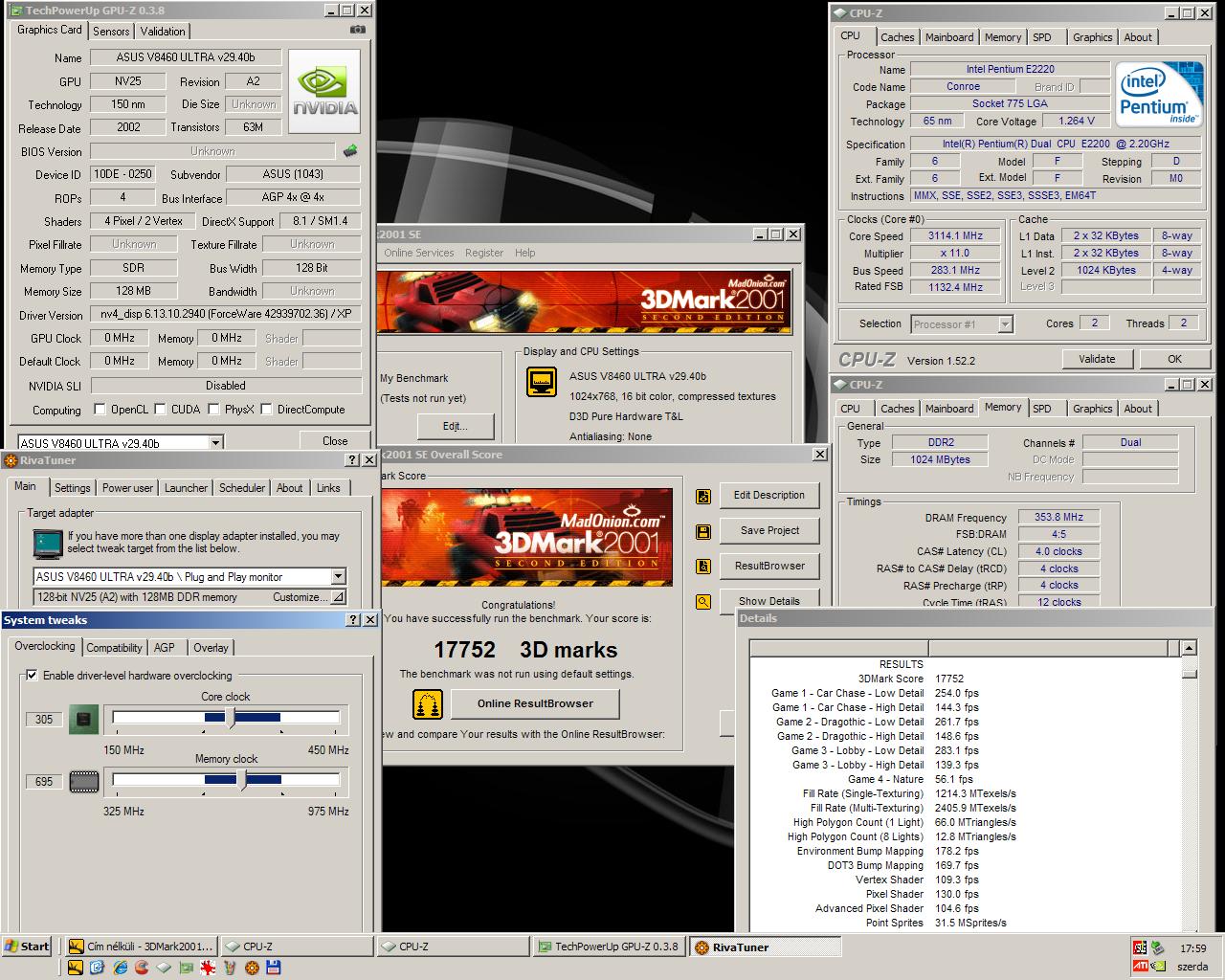Click the OK button in CPU-Z
The image size is (1225, 980).
click(1174, 359)
